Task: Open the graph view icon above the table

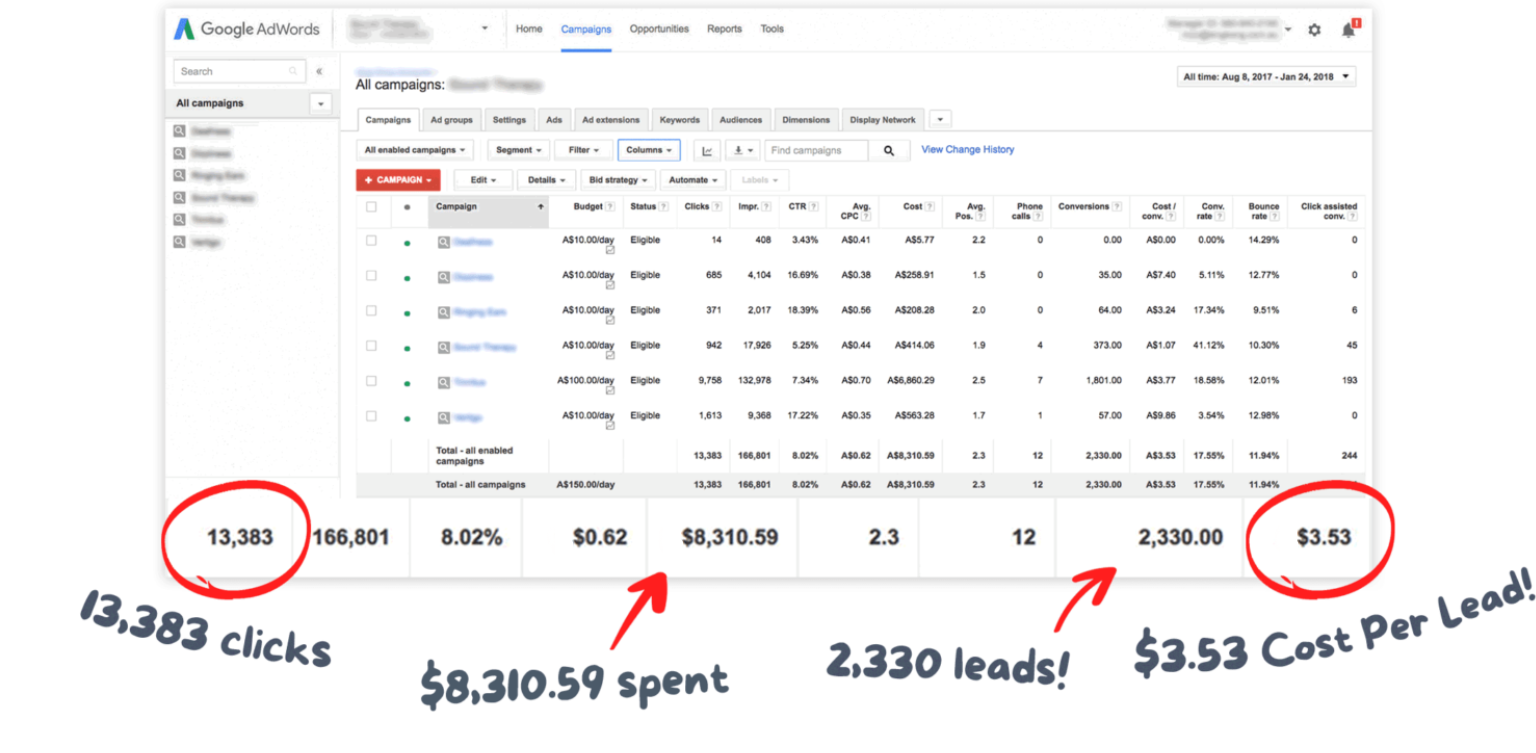Action: pos(707,150)
